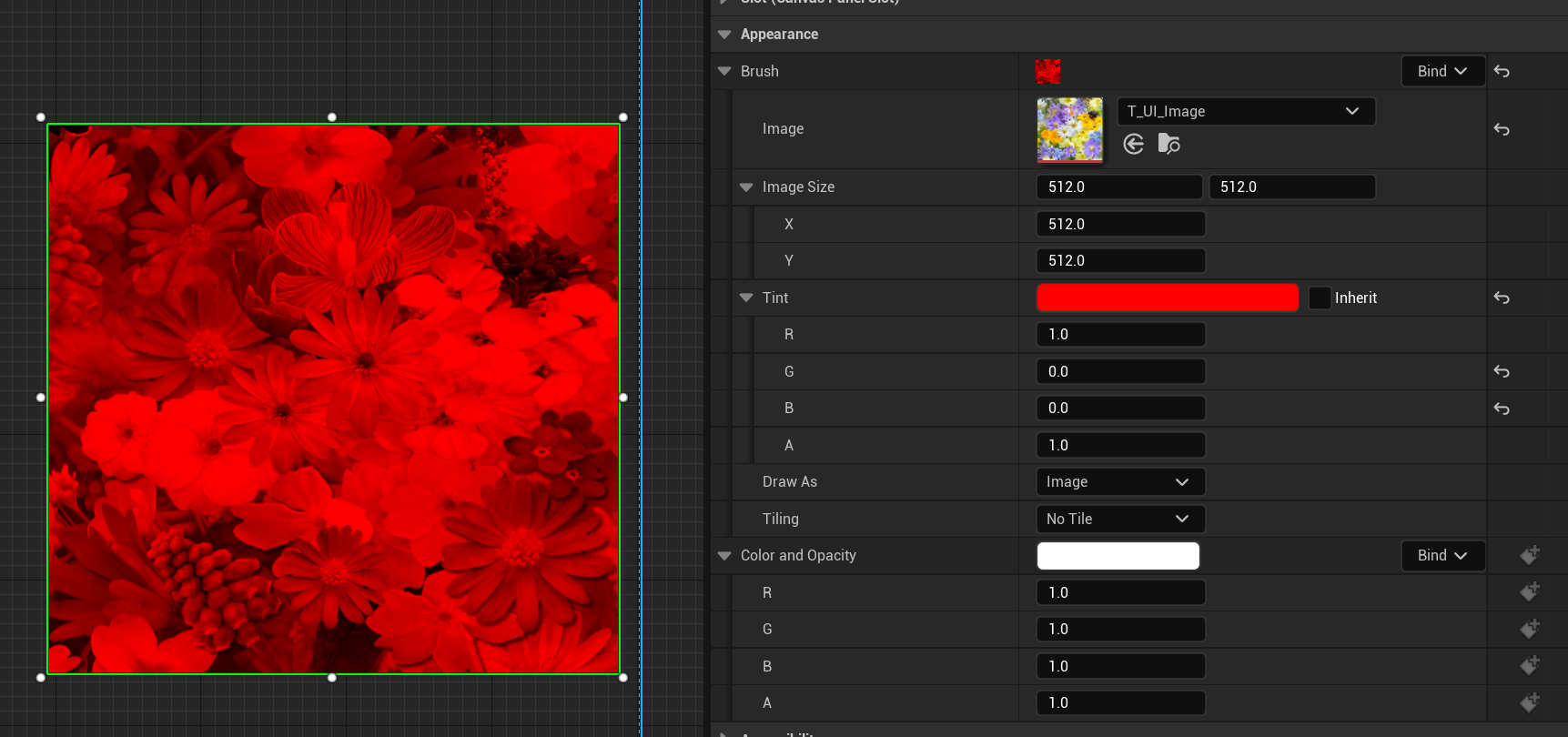Open the Draw As dropdown

pyautogui.click(x=1120, y=481)
